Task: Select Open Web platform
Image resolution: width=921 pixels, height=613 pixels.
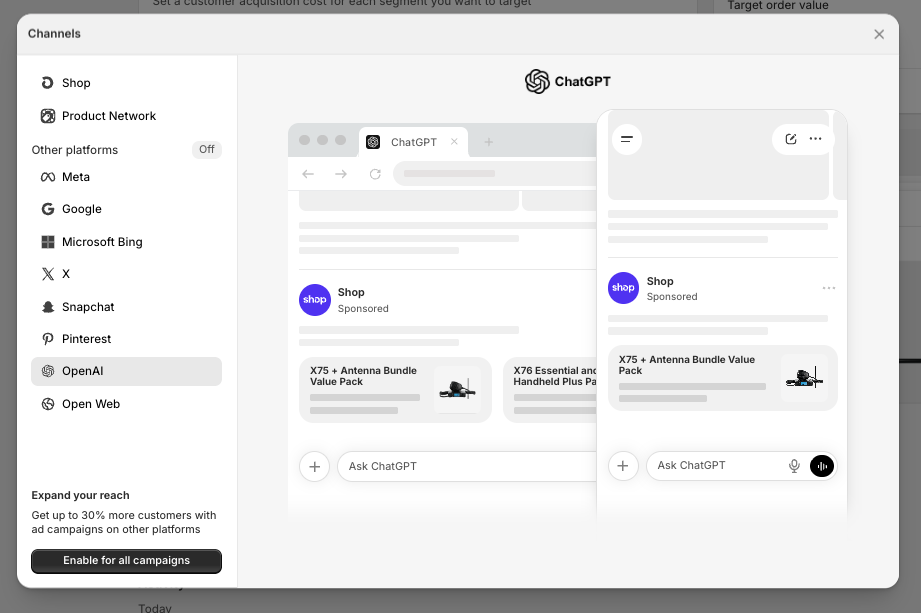Action: (126, 404)
